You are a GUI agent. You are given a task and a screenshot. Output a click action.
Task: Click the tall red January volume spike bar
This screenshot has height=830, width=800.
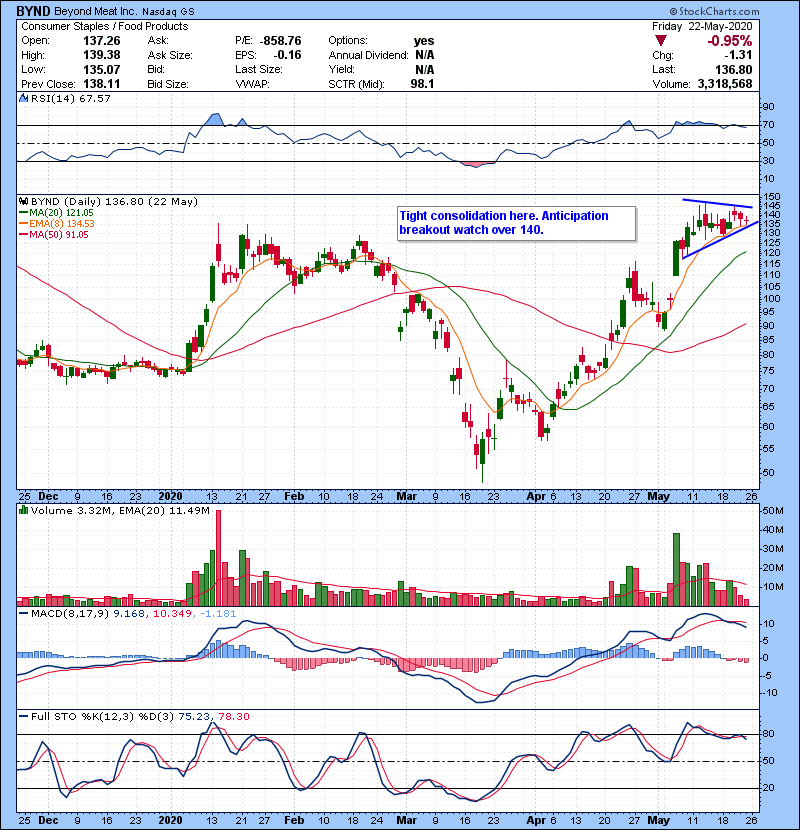(219, 558)
